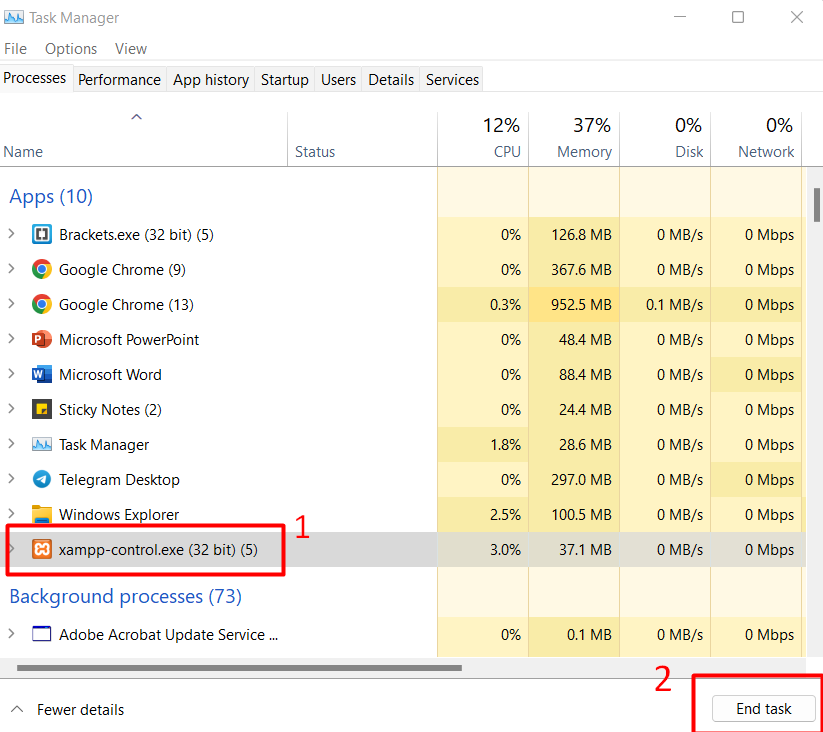
Task: Click the Microsoft PowerPoint icon
Action: pyautogui.click(x=42, y=339)
